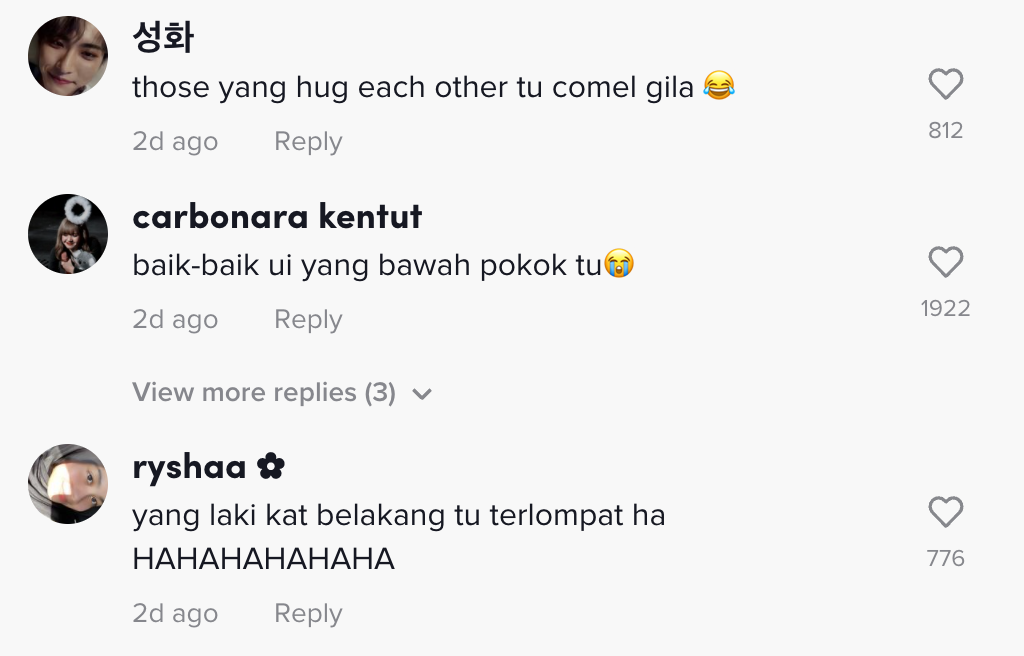Reply to 성화's comment
The height and width of the screenshot is (656, 1024).
click(x=308, y=142)
